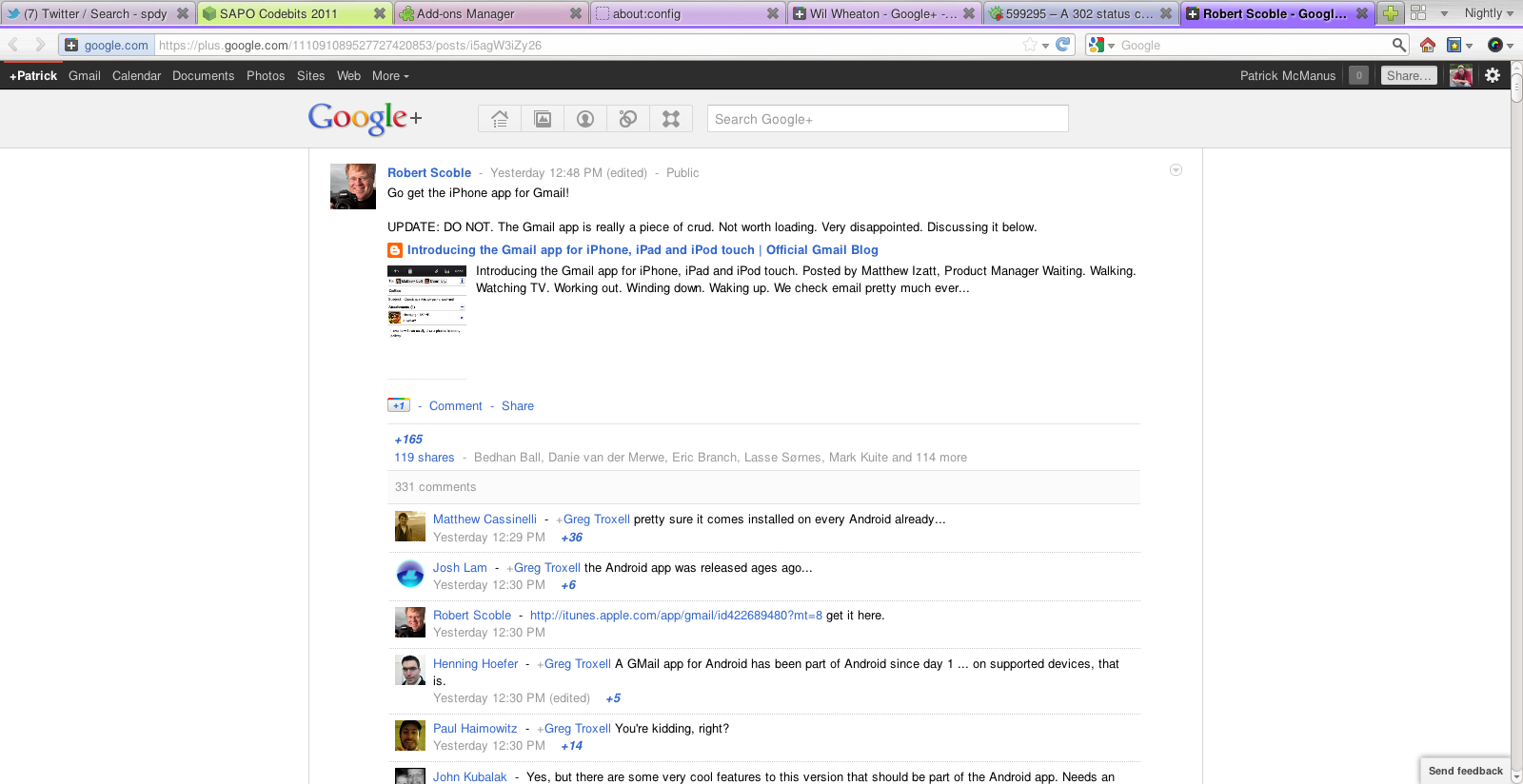Open Introducing the Gmail app article link
Viewport: 1523px width, 784px height.
pos(643,250)
